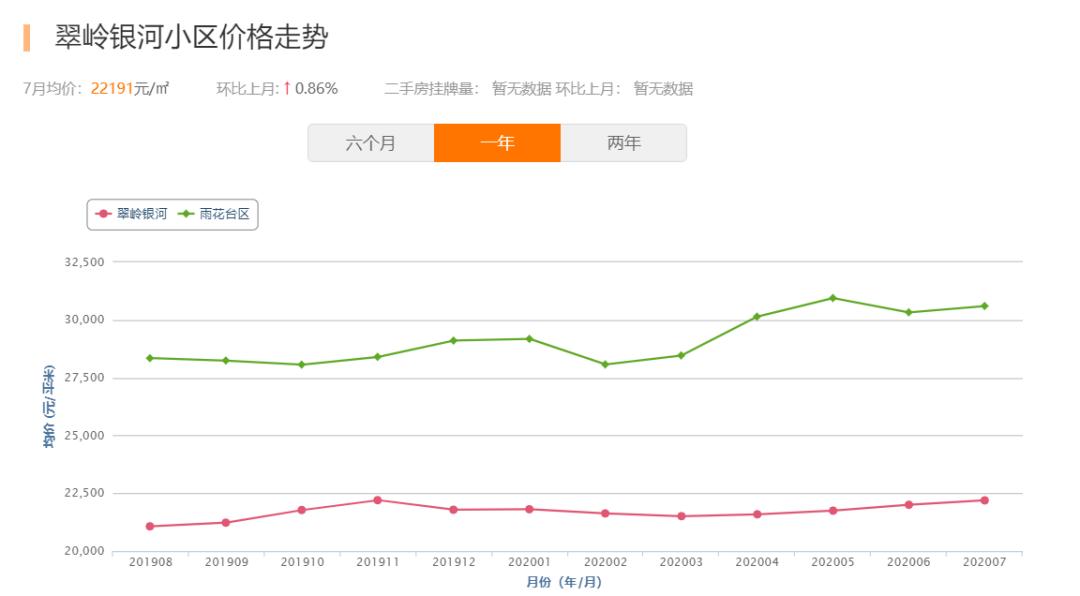1080x596 pixels.
Task: Click the green data point at 202005 peak
Action: [831, 297]
